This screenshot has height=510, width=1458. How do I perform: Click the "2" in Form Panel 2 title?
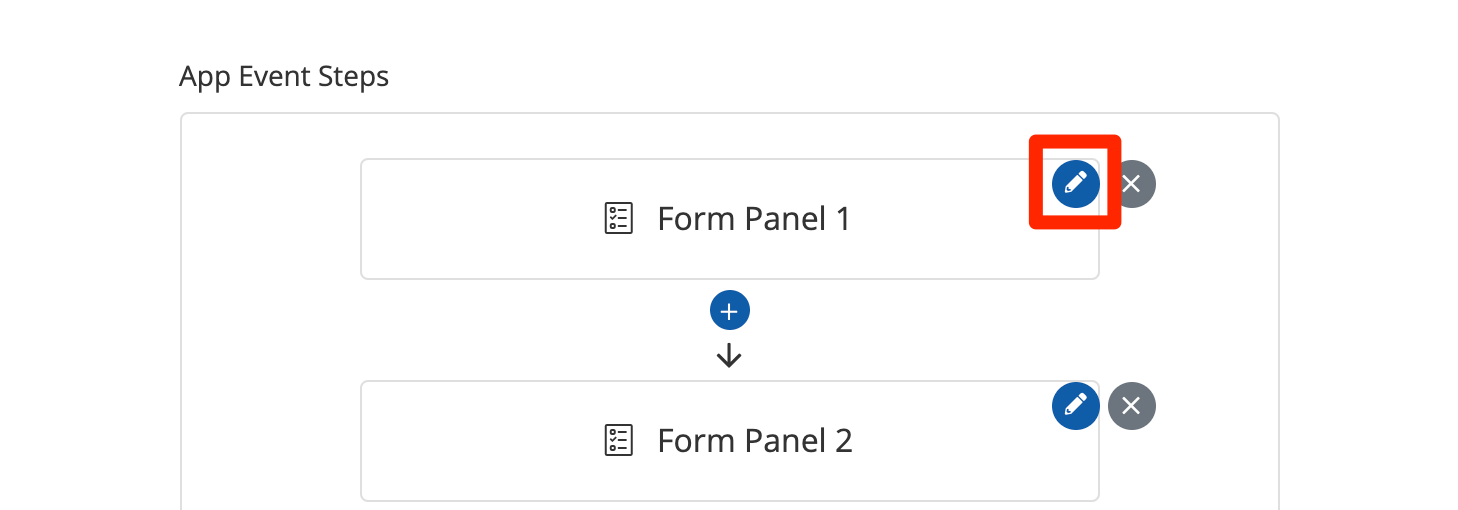coord(842,440)
